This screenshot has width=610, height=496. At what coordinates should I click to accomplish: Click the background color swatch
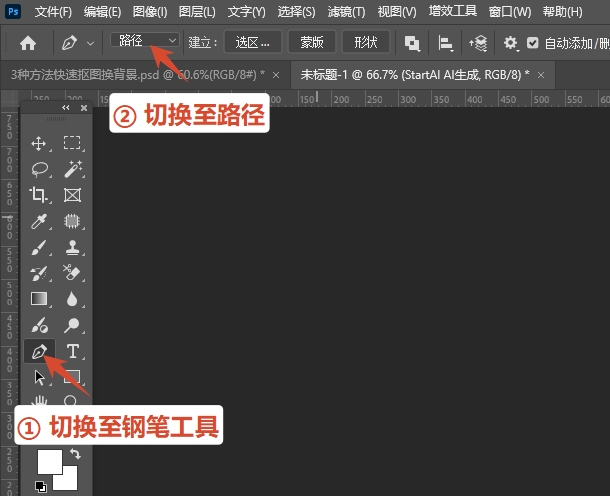click(x=70, y=483)
